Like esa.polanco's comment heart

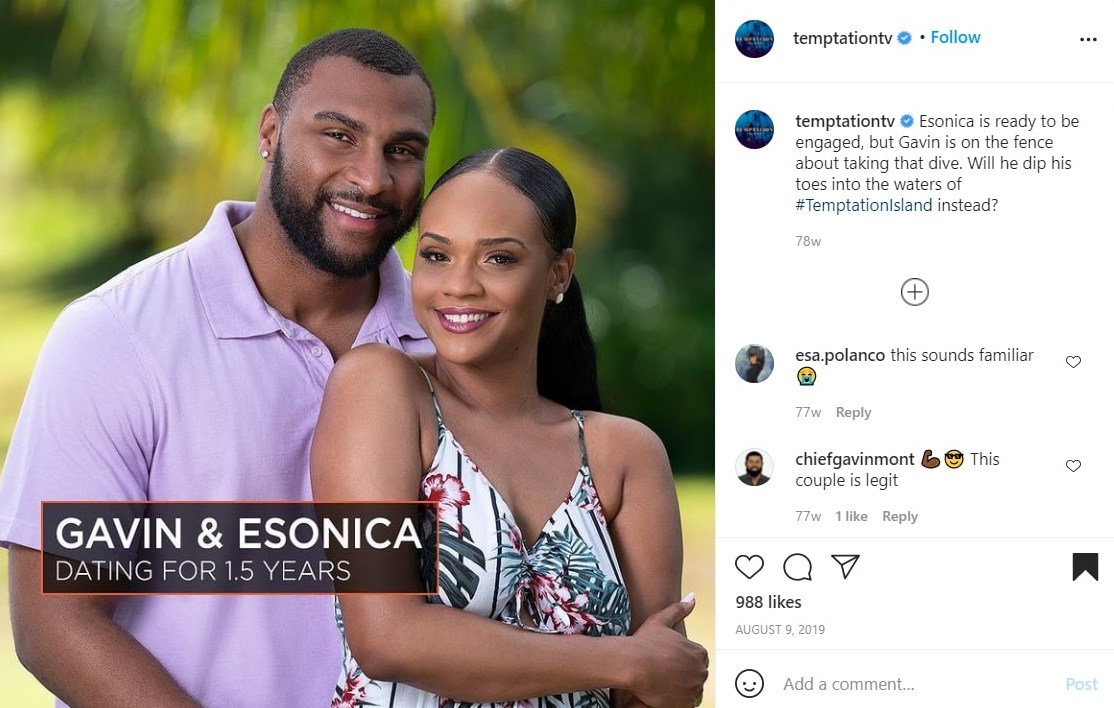tap(1073, 361)
